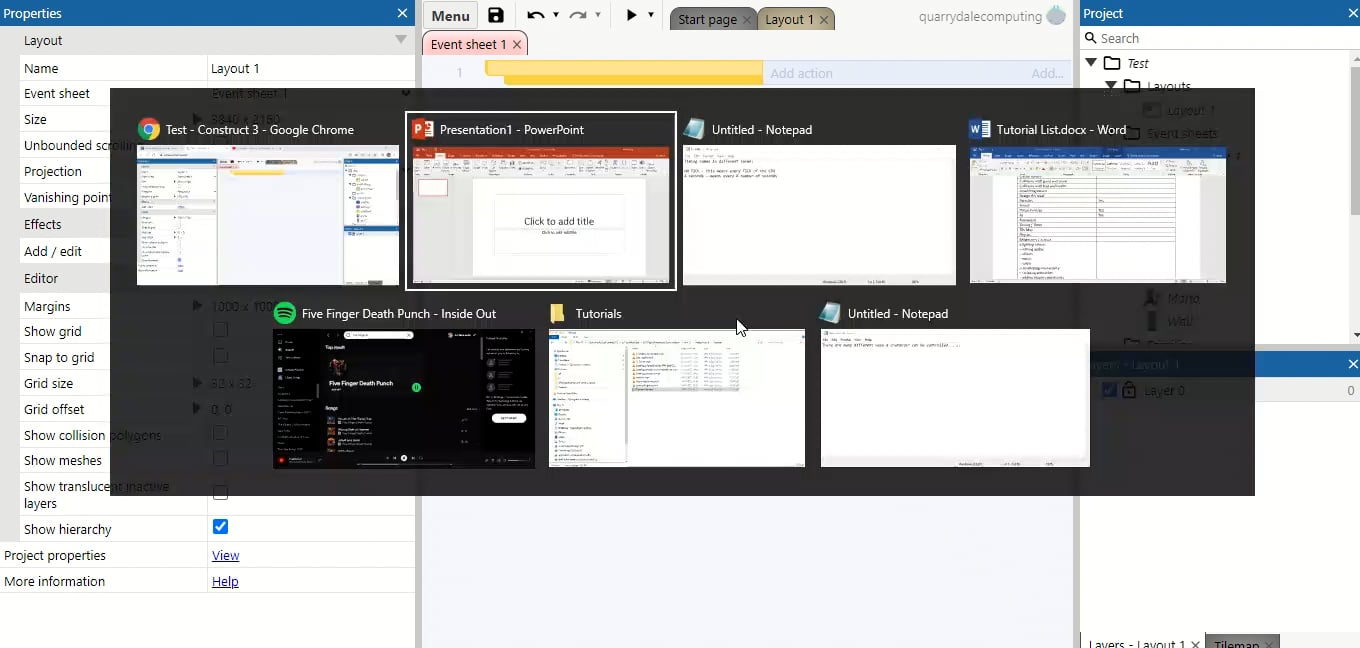Click the Notepad icon next to Tutorials window
The height and width of the screenshot is (648, 1360).
coord(830,313)
